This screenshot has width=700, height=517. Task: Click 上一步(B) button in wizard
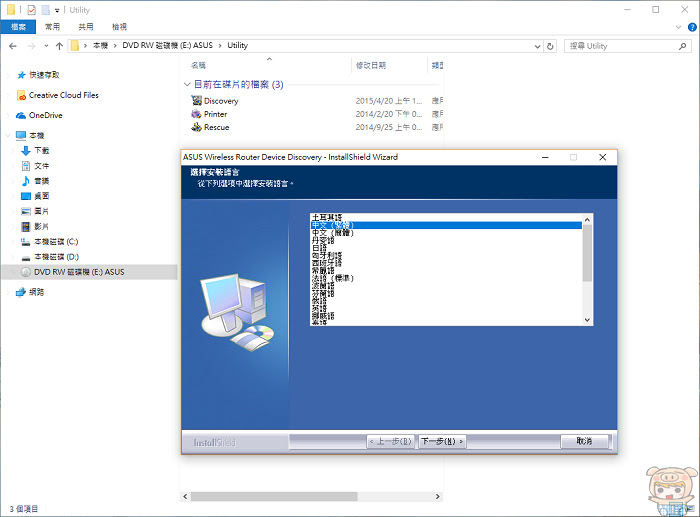coord(391,442)
